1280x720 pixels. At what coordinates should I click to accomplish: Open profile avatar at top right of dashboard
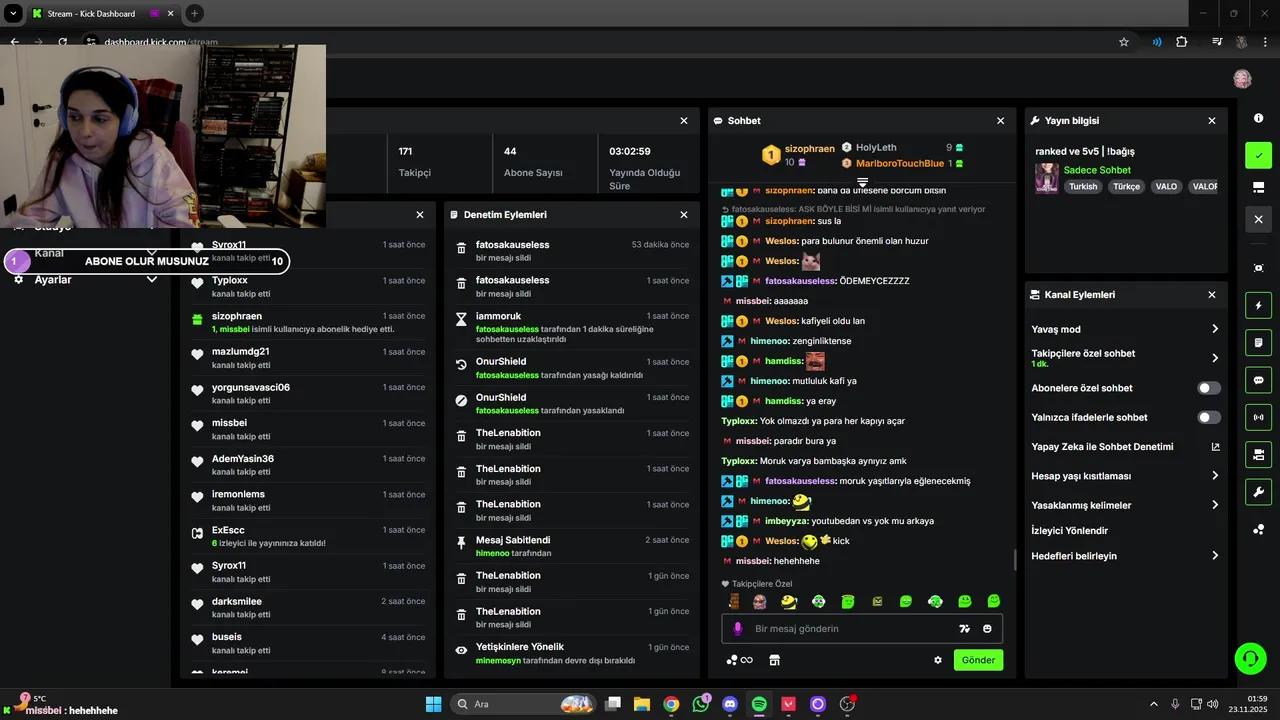point(1242,79)
